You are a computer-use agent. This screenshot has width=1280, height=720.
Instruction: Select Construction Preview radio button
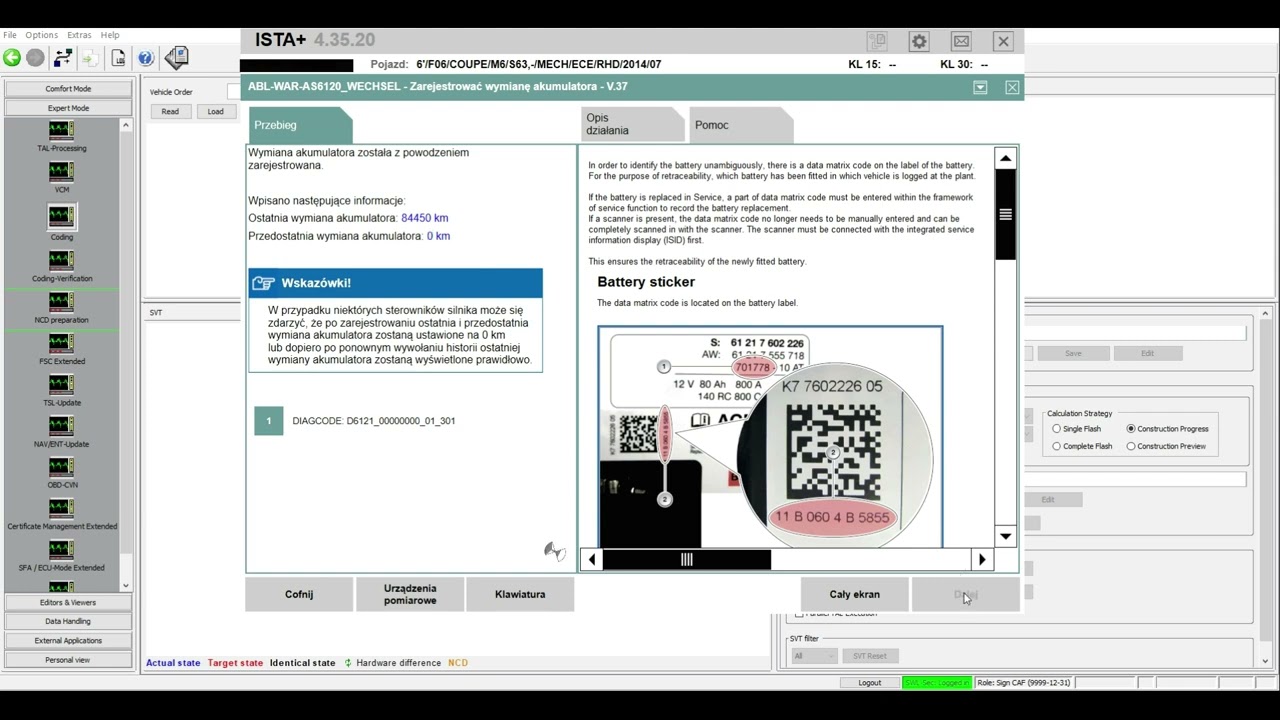pos(1131,446)
